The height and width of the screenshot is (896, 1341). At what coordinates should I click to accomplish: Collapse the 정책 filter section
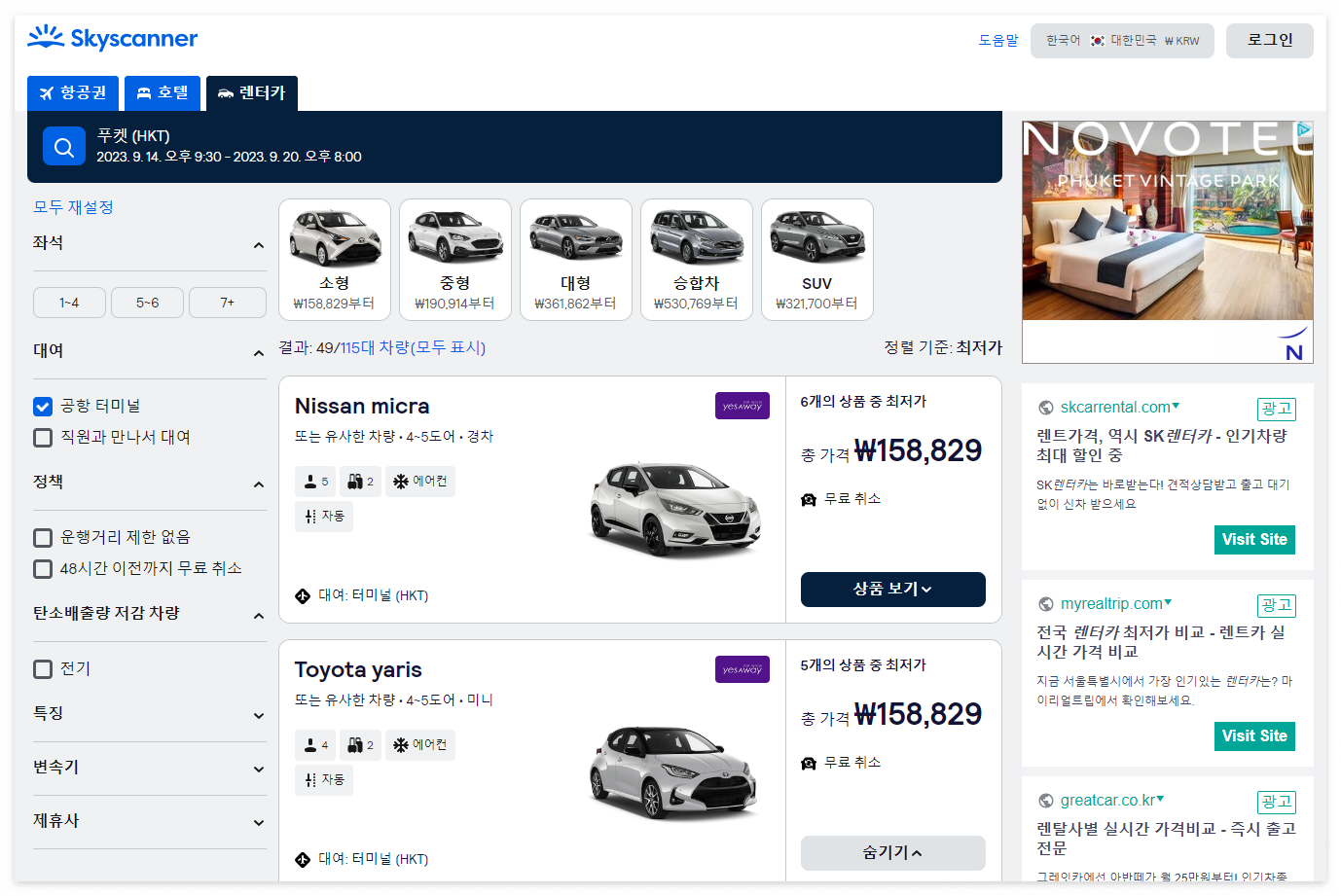coord(259,484)
